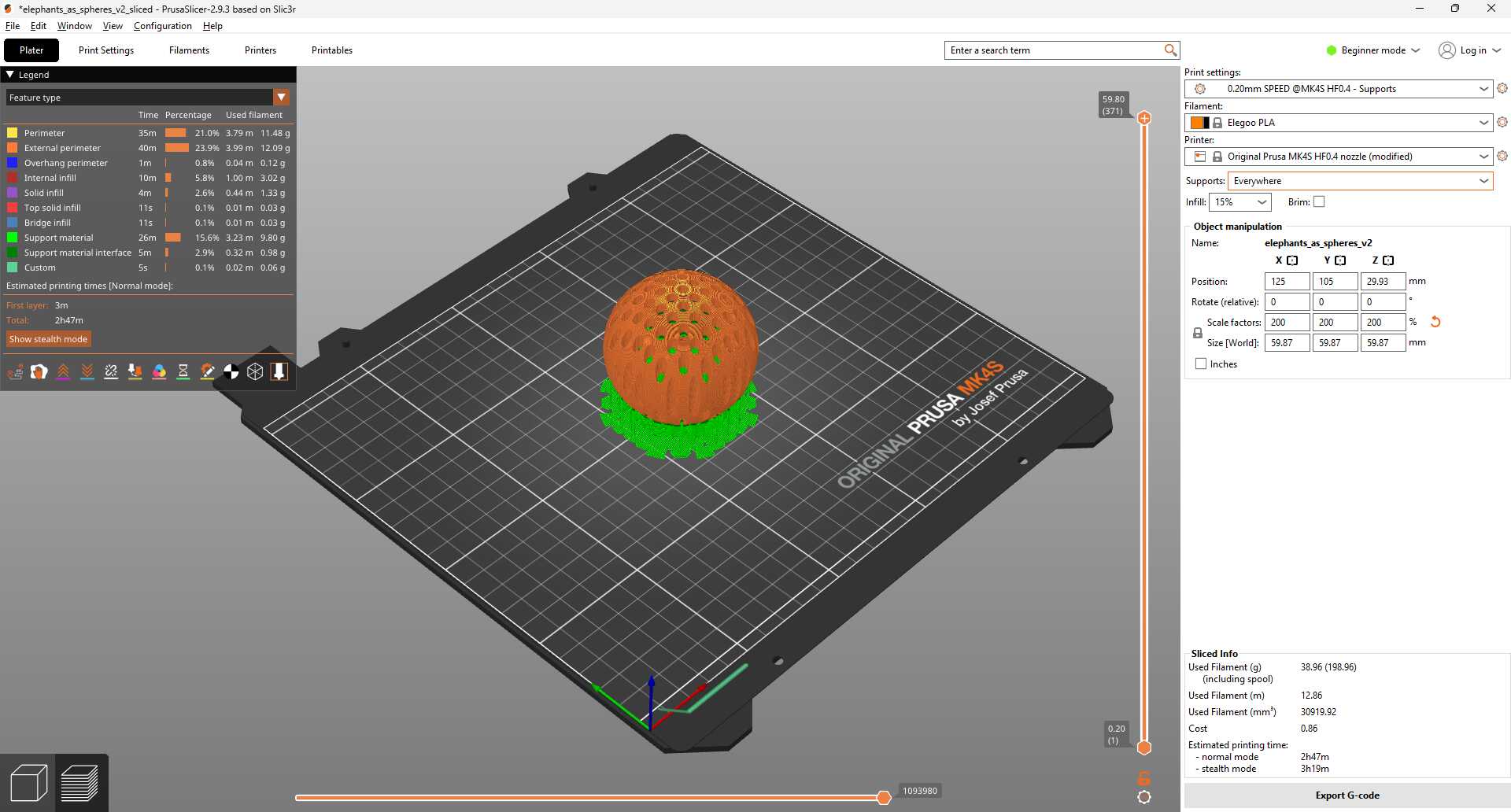Viewport: 1511px width, 812px height.
Task: Toggle color changes visibility icon
Action: [x=159, y=372]
